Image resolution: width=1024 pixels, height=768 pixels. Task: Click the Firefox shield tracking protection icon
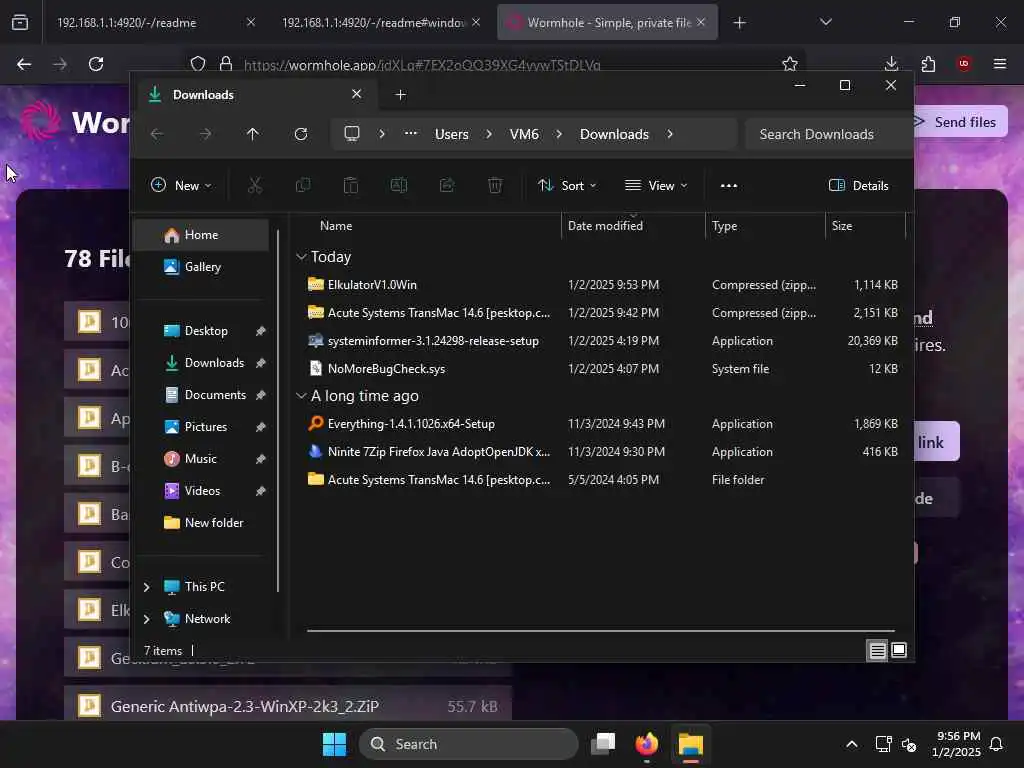[198, 64]
